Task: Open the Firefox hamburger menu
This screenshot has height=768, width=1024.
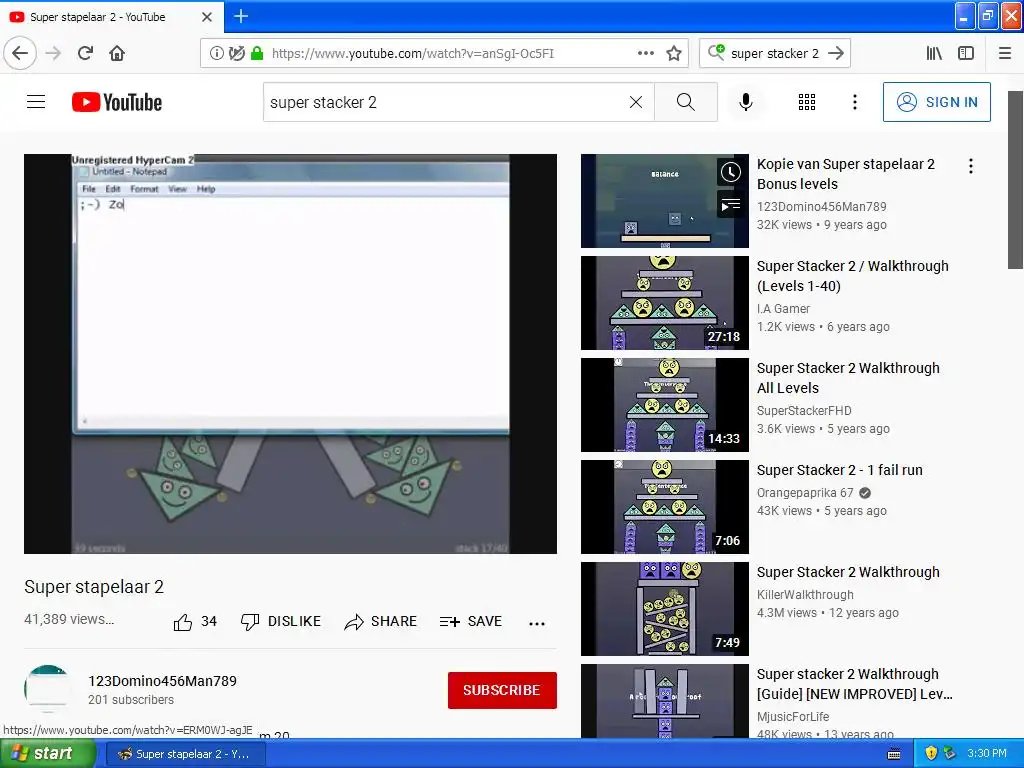Action: tap(1005, 53)
